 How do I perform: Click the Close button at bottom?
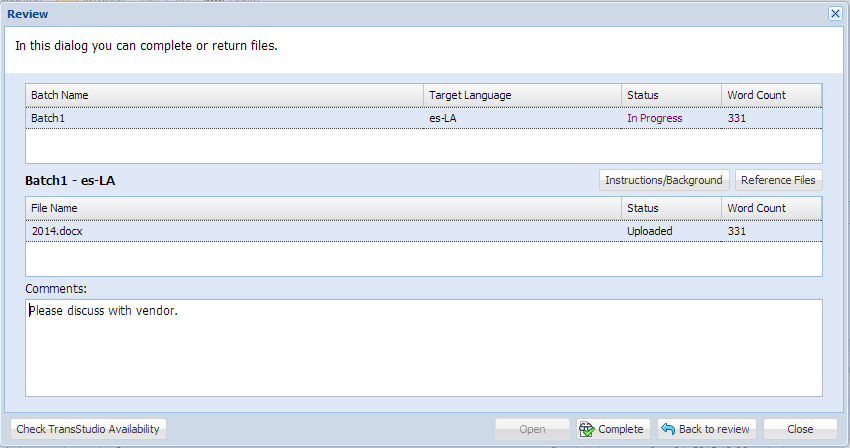[x=800, y=429]
